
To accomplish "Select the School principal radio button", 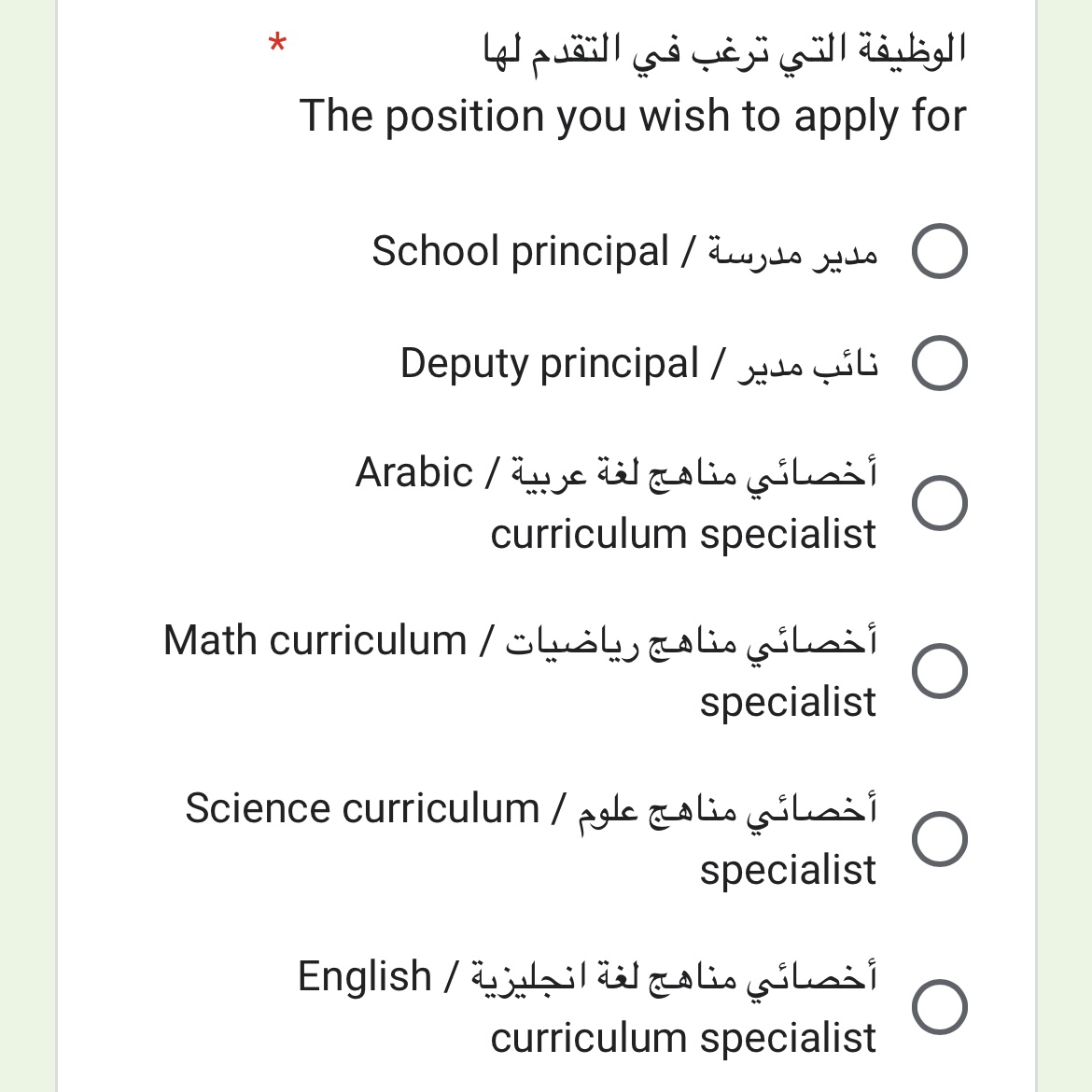I will tap(940, 251).
